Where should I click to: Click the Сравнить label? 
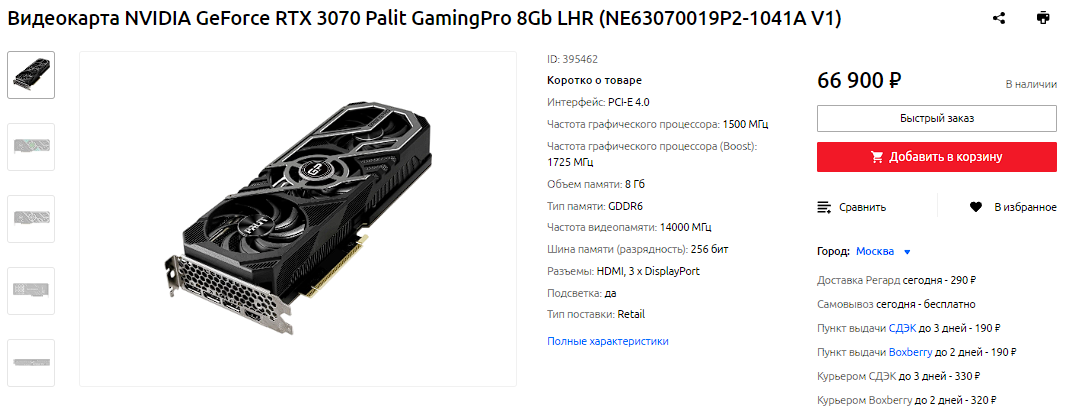pyautogui.click(x=862, y=207)
